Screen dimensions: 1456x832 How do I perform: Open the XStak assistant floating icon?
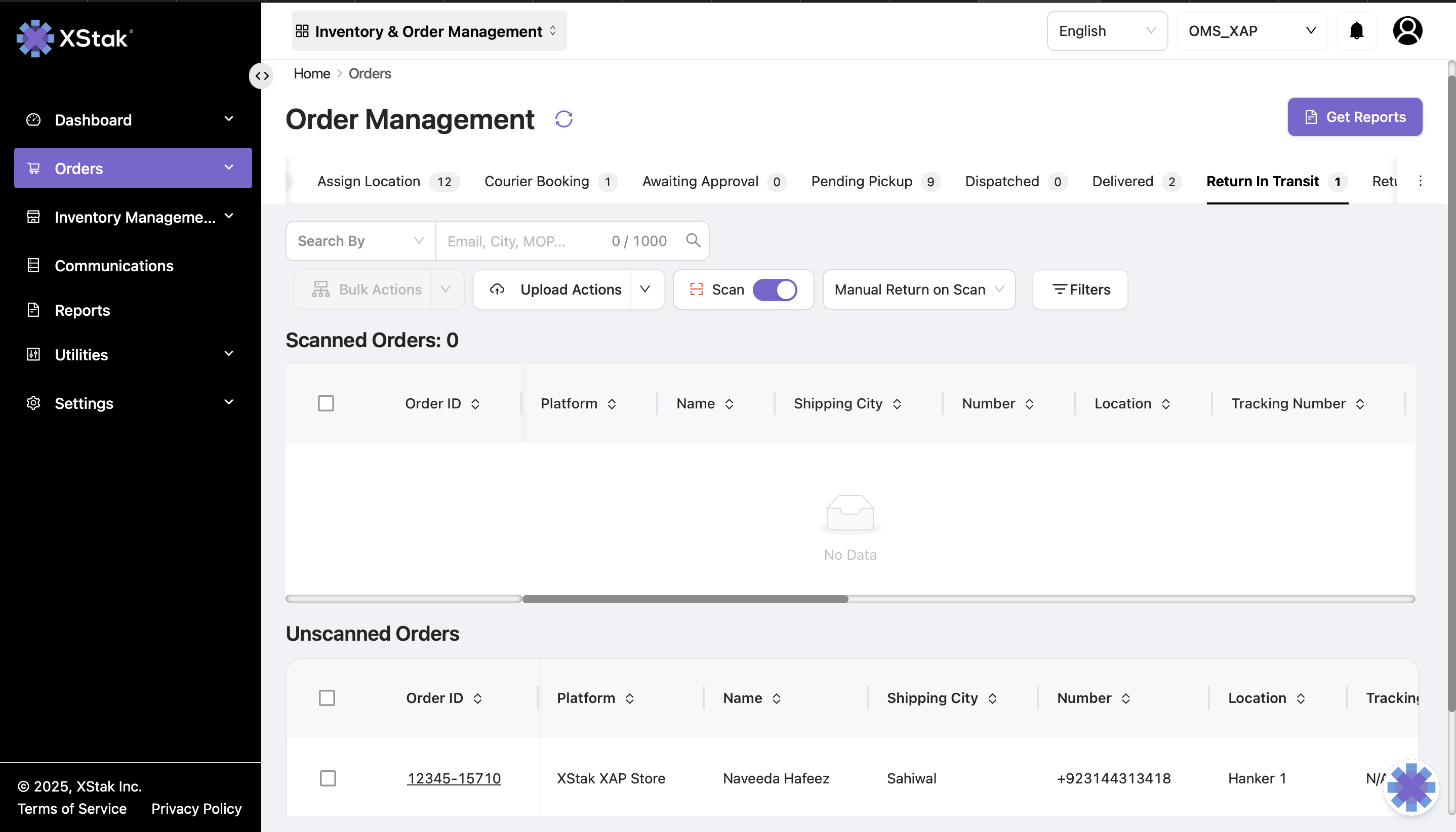tap(1411, 787)
